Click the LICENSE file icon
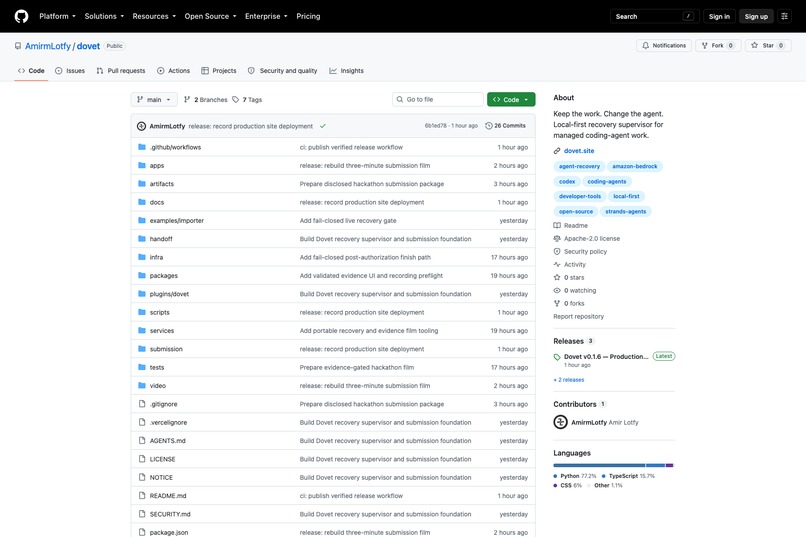 coord(142,459)
